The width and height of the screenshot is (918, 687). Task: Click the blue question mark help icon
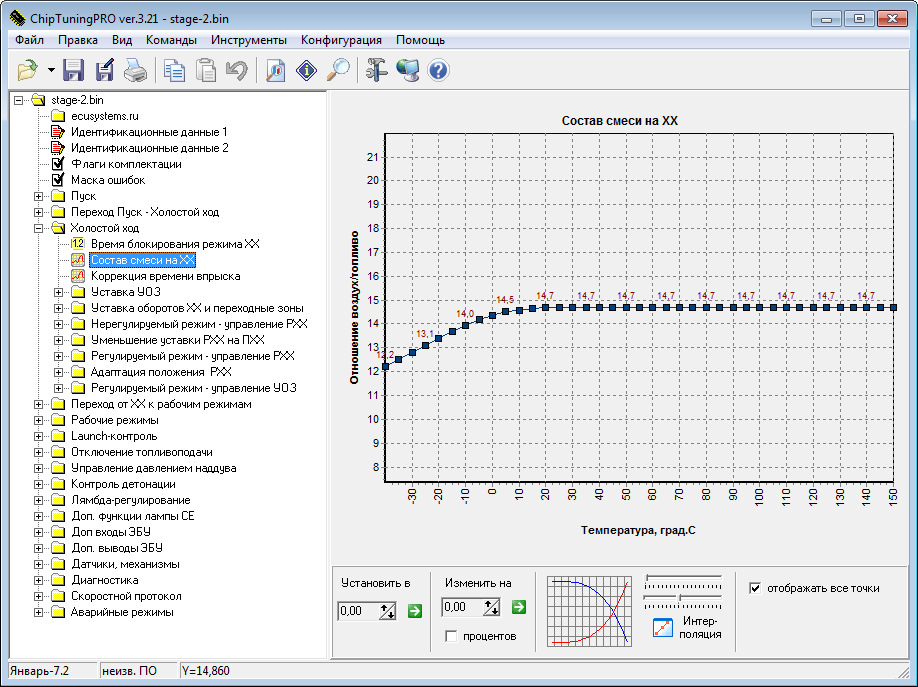pos(438,70)
